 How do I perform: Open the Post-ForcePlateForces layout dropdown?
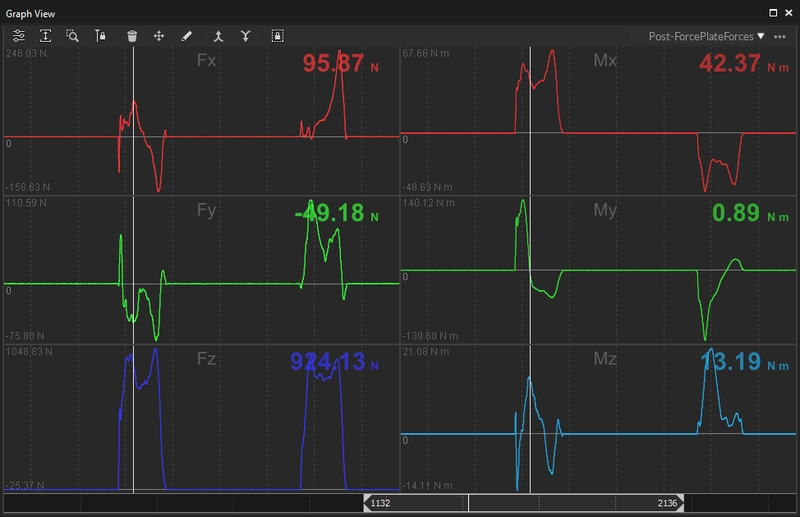coord(706,36)
